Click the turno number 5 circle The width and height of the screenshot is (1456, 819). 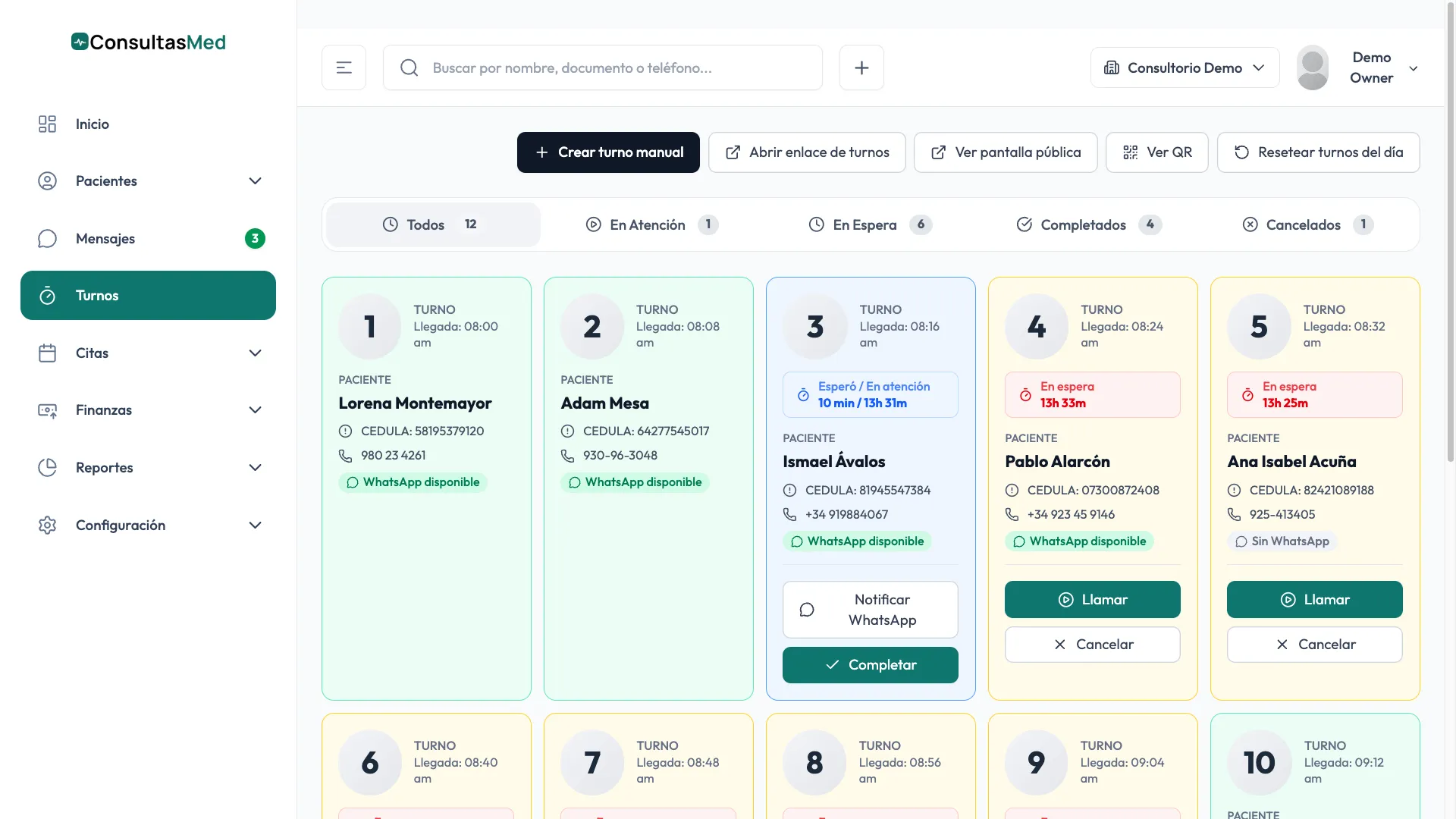coord(1259,327)
